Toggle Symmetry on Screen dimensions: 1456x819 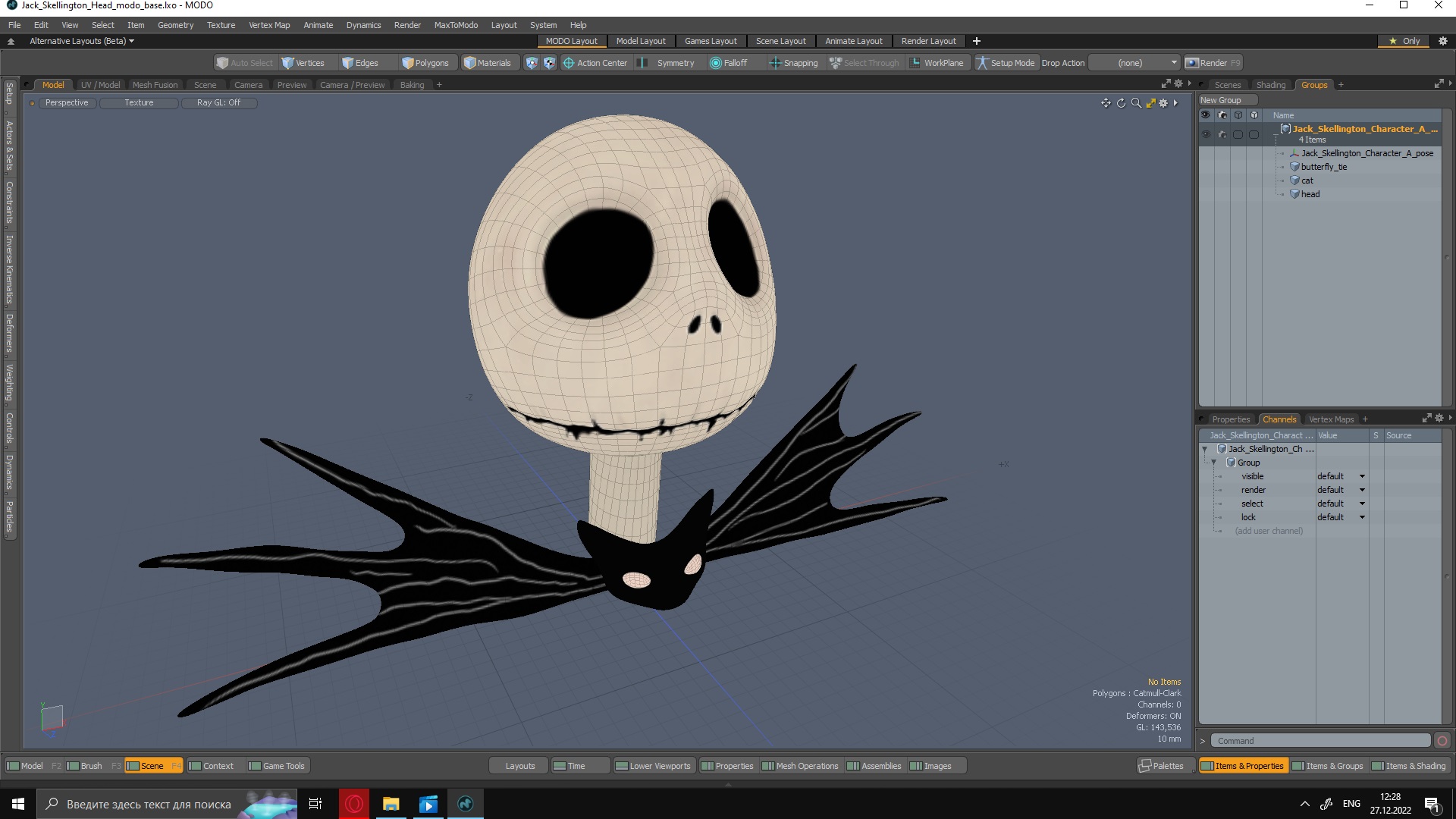667,63
